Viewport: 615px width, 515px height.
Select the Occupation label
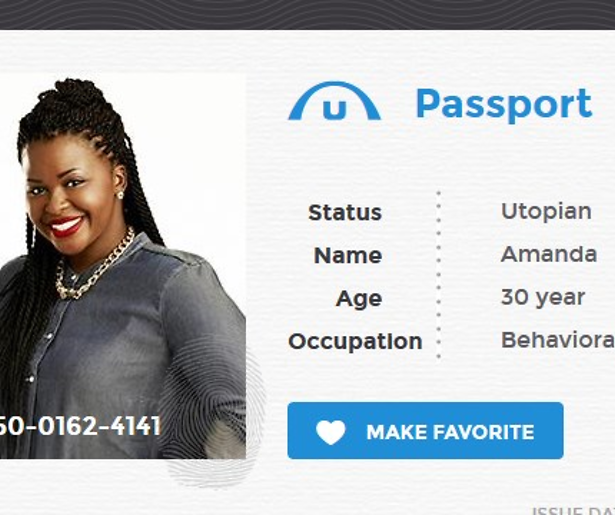click(x=355, y=341)
